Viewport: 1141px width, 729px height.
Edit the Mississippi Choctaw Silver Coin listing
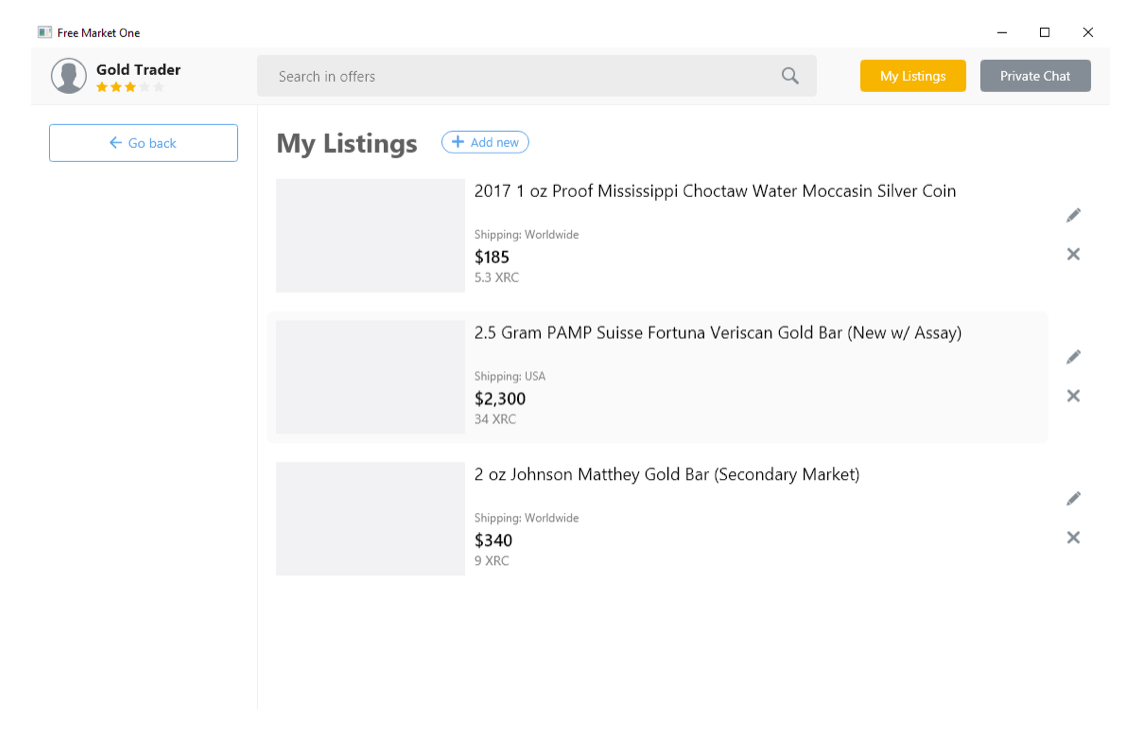[1073, 215]
